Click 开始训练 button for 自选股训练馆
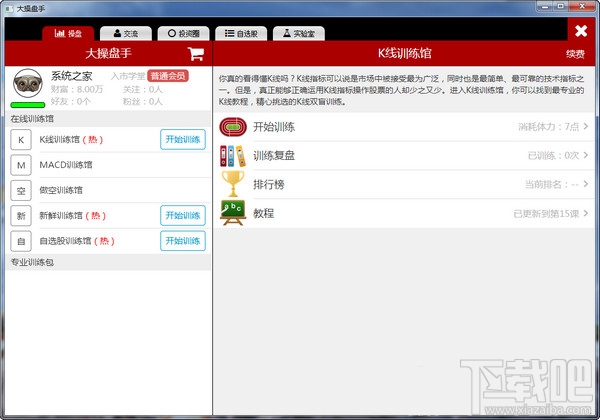Screen dimensions: 600x420 [x=183, y=241]
